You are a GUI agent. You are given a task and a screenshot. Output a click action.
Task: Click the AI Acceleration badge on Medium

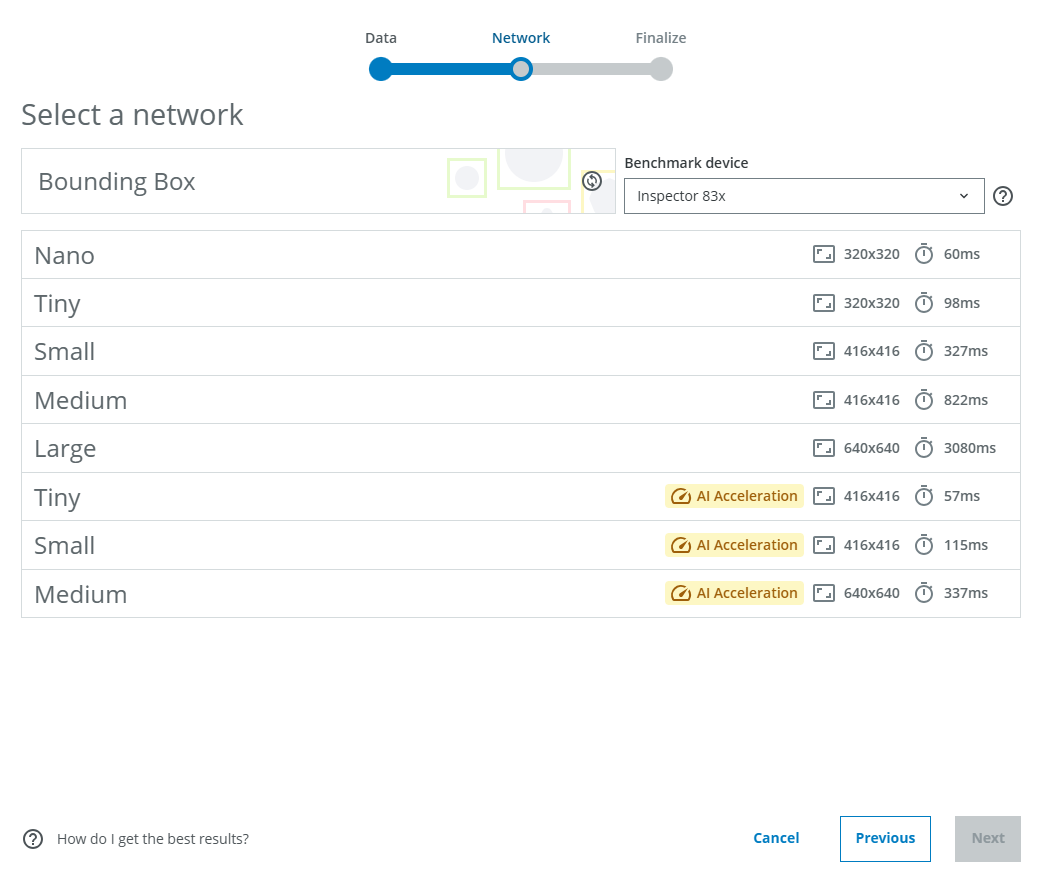pos(734,593)
